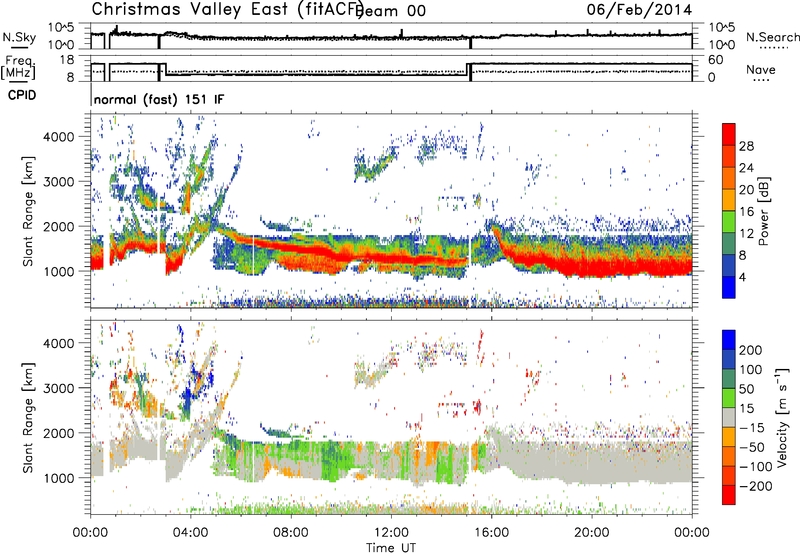Image resolution: width=800 pixels, height=554 pixels.
Task: Click the '2000' tick of the velocity panel
Action: [x=58, y=433]
